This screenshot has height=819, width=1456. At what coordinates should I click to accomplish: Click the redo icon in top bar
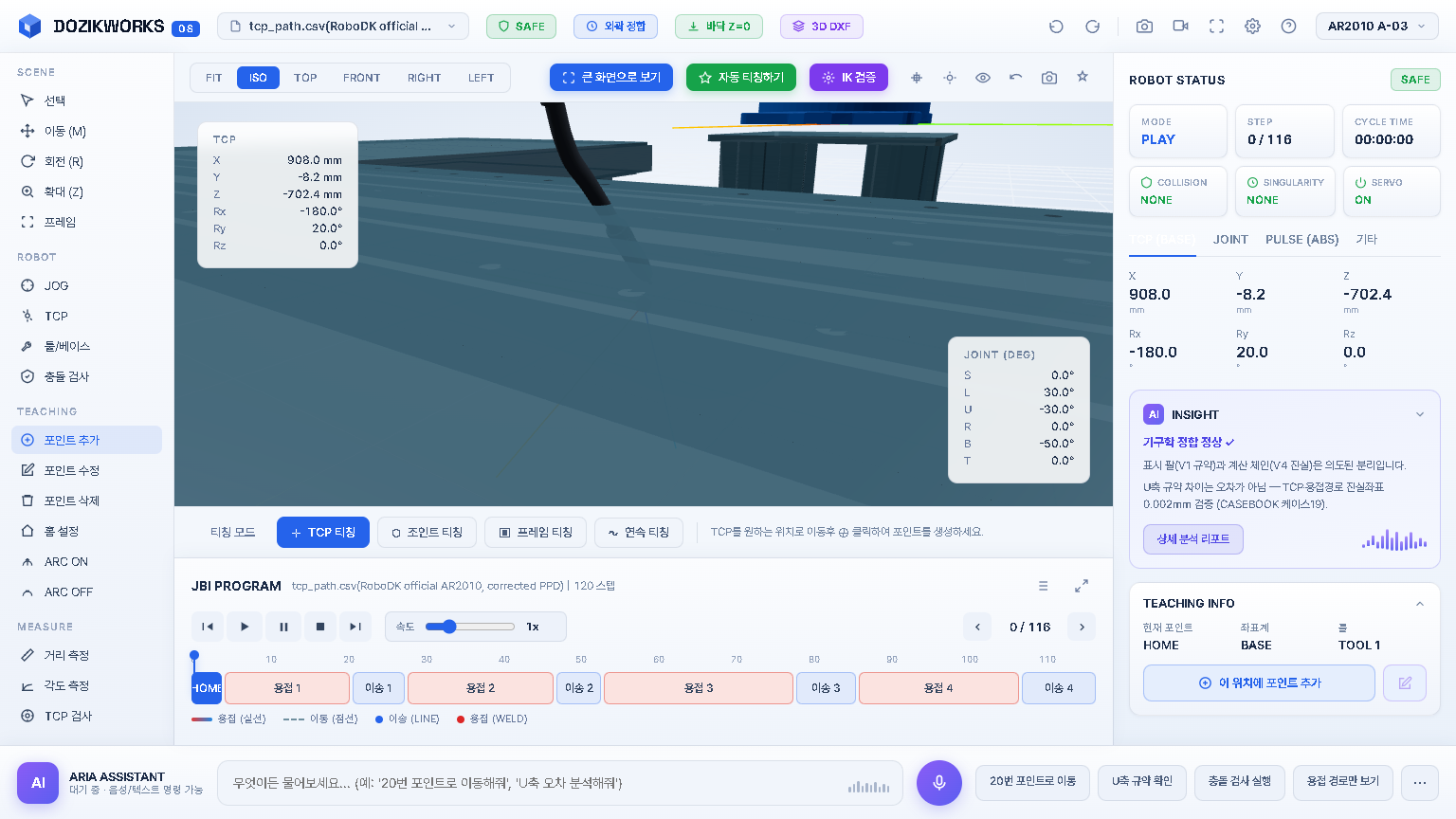coord(1092,27)
